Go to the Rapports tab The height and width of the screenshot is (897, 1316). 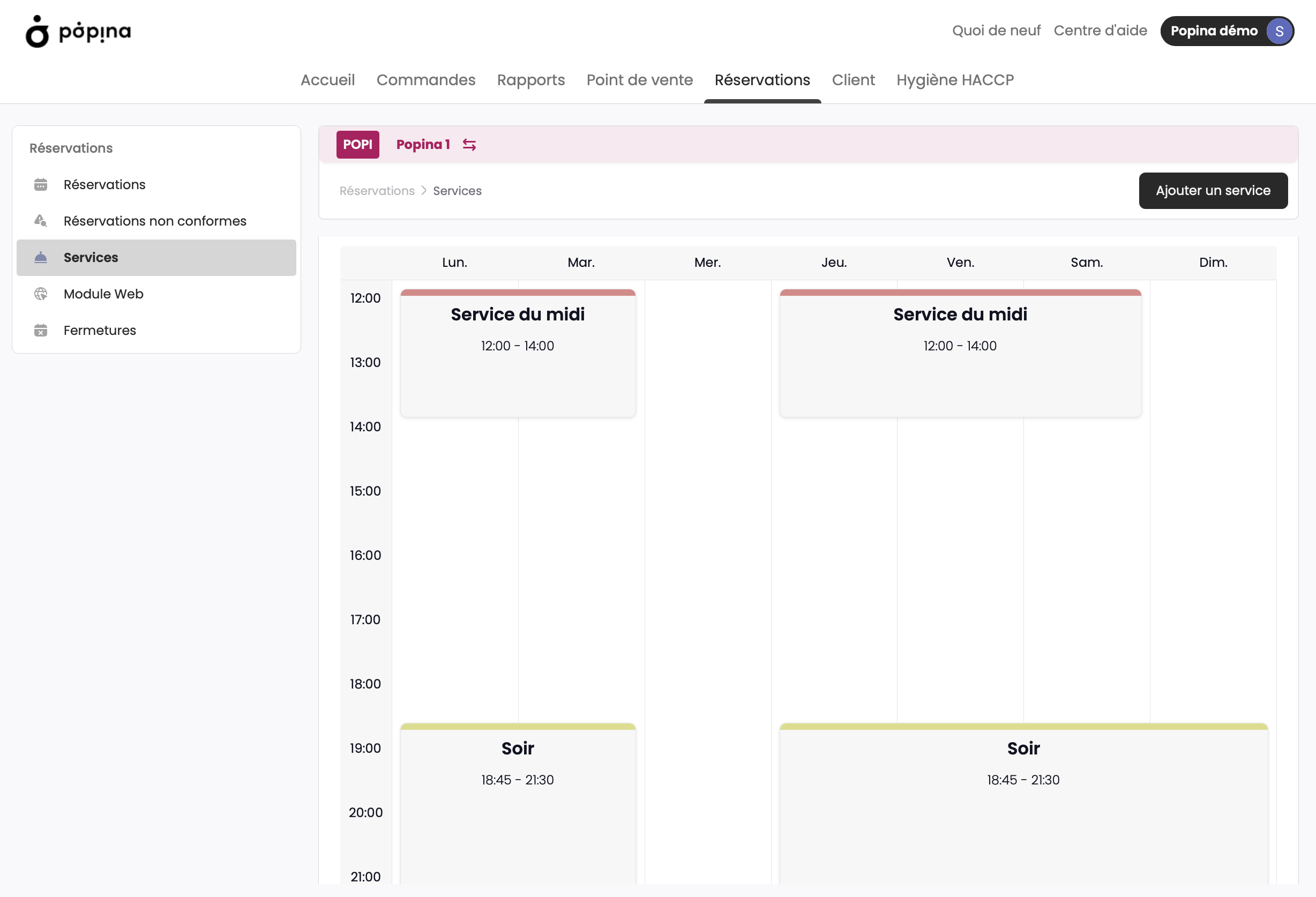coord(531,80)
